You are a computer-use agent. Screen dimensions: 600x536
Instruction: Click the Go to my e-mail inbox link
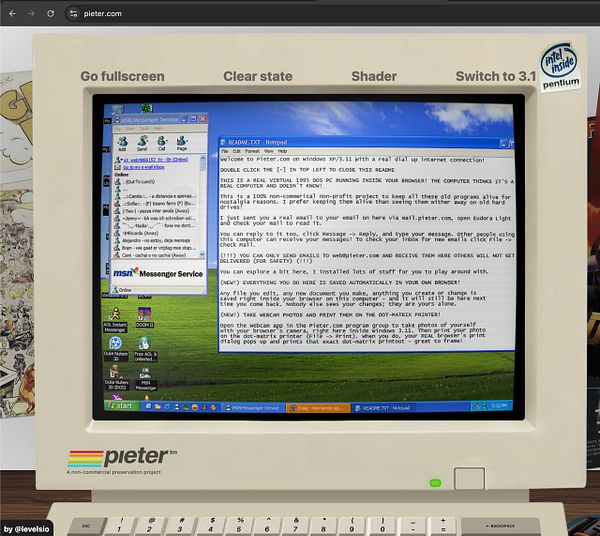pyautogui.click(x=144, y=167)
